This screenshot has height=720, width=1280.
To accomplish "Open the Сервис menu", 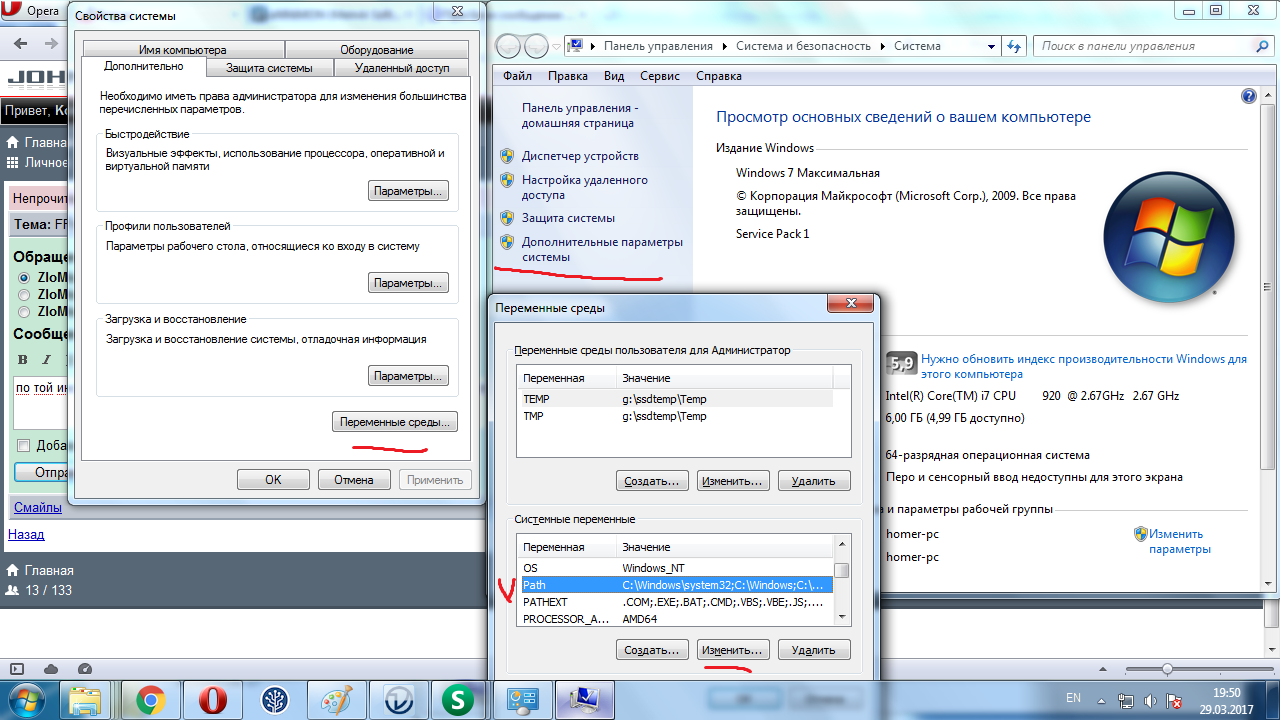I will (660, 76).
